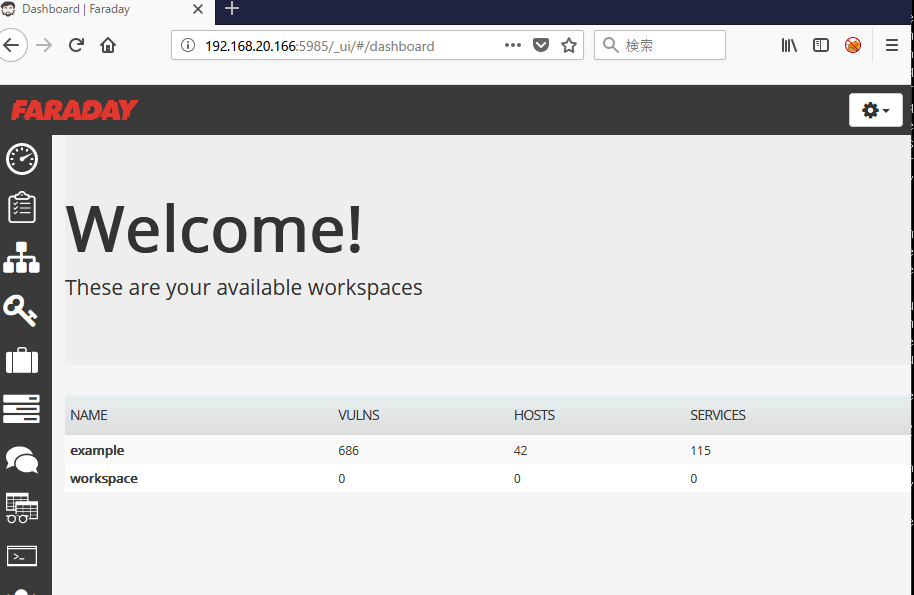Open the Hosts network hierarchy icon
914x595 pixels.
click(22, 258)
